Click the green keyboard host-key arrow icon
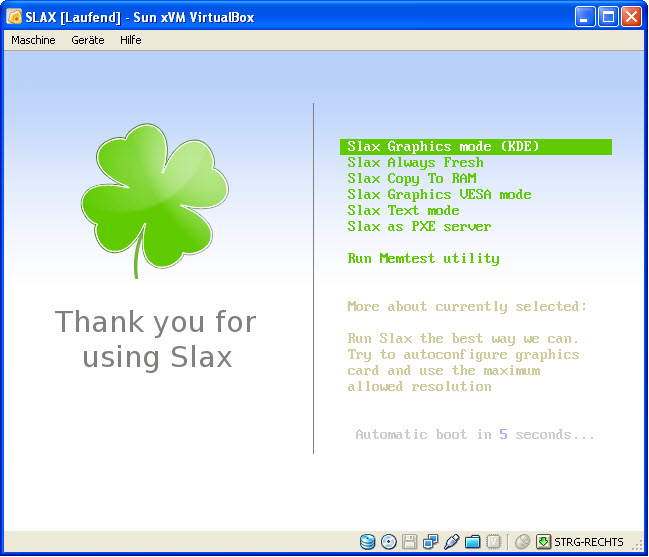This screenshot has width=649, height=557. pyautogui.click(x=543, y=542)
